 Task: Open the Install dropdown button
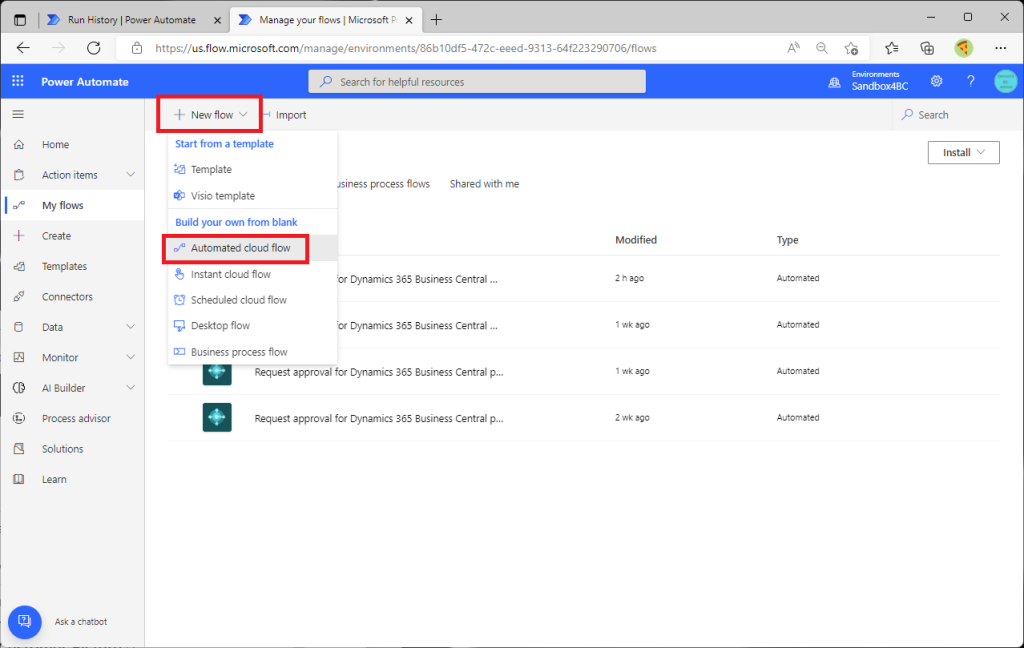tap(963, 152)
